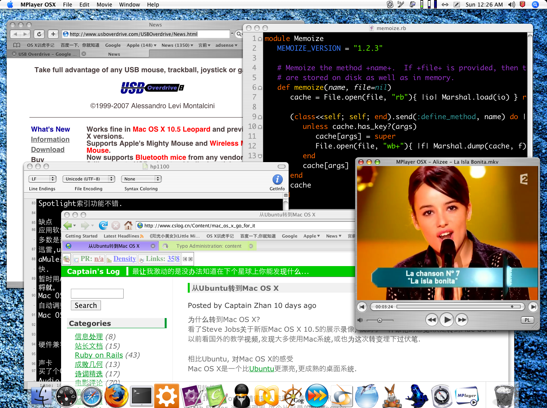Open the Movie menu
The width and height of the screenshot is (547, 408).
[x=104, y=5]
